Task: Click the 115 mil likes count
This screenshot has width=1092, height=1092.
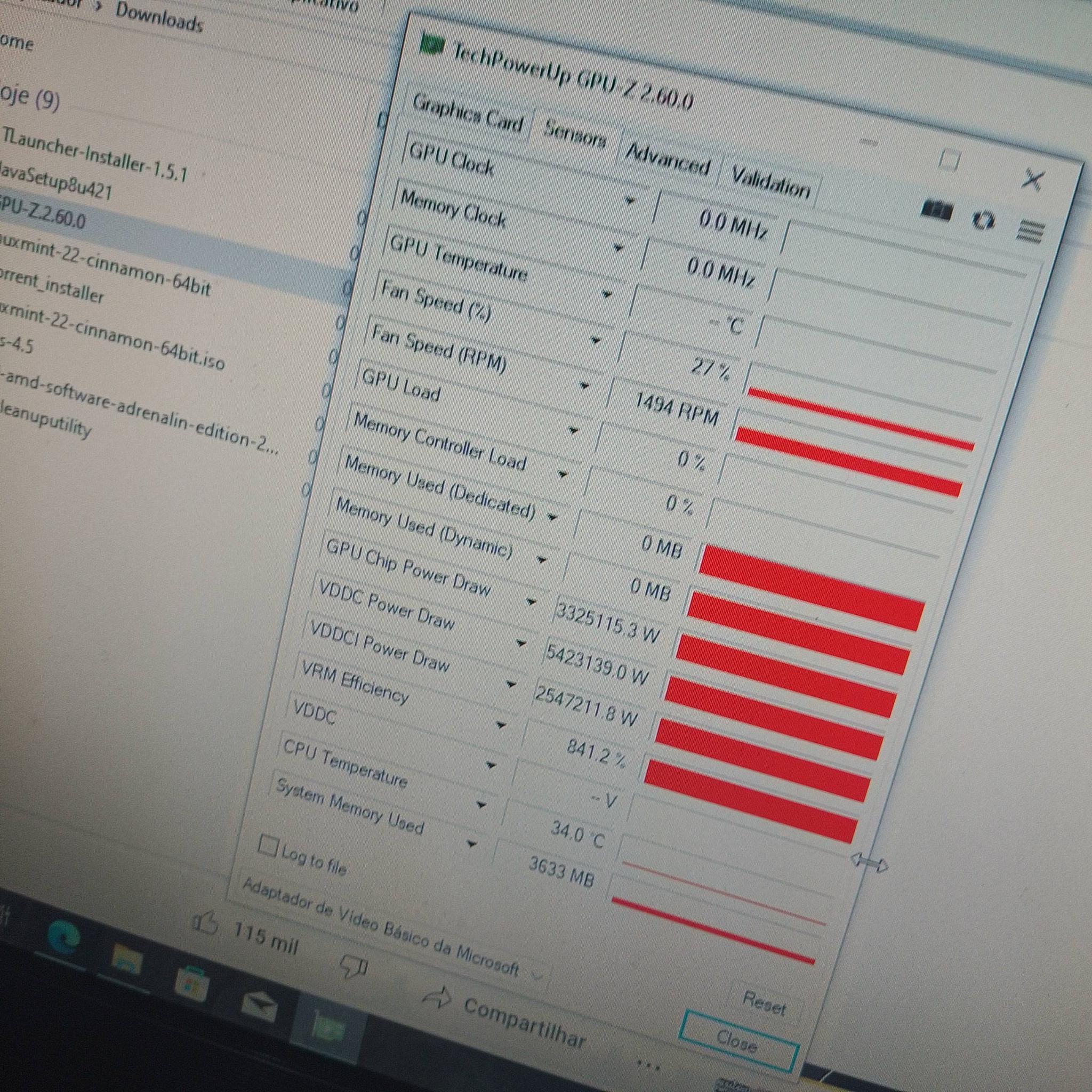Action: click(x=265, y=939)
